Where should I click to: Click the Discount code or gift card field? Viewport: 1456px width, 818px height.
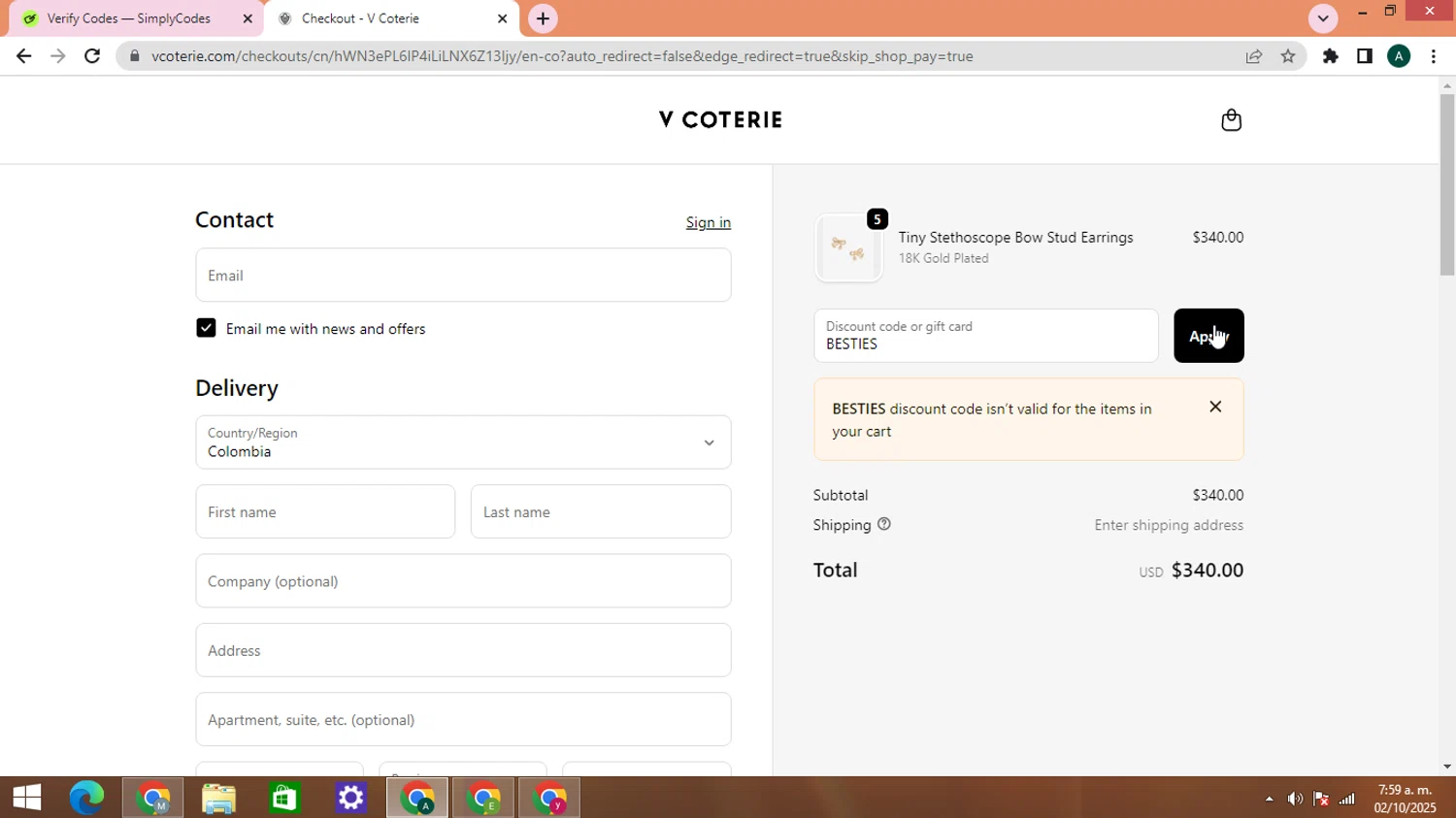(986, 336)
